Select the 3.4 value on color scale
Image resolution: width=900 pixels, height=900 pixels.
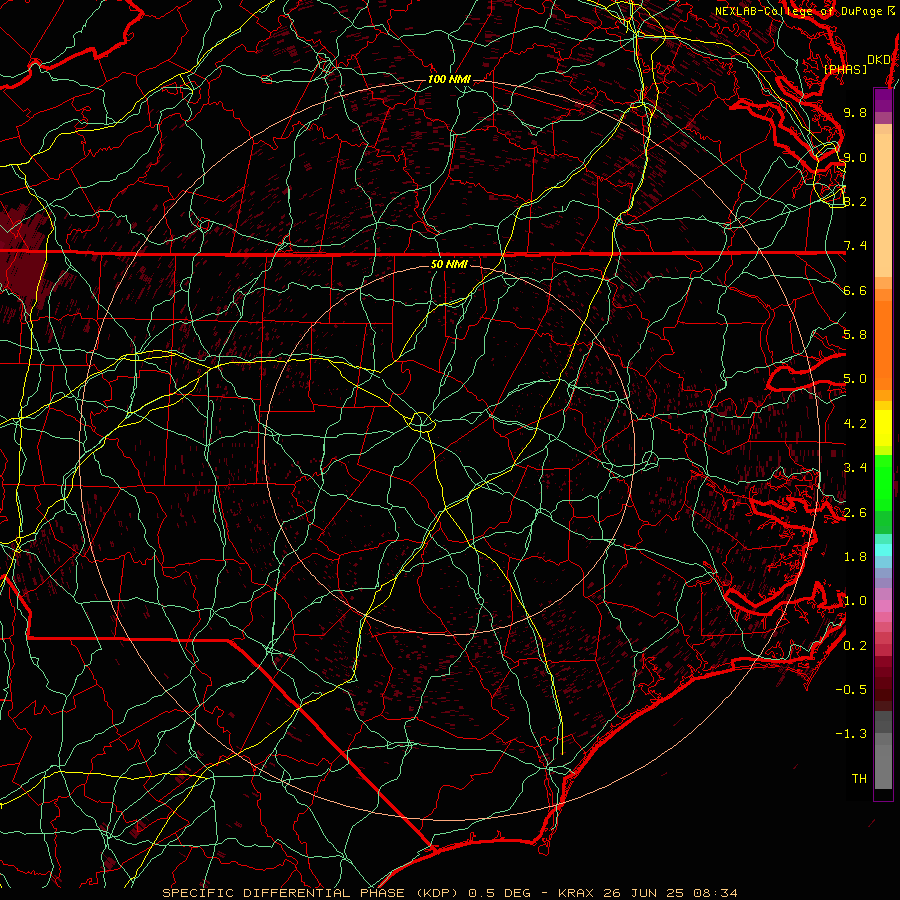(x=855, y=468)
